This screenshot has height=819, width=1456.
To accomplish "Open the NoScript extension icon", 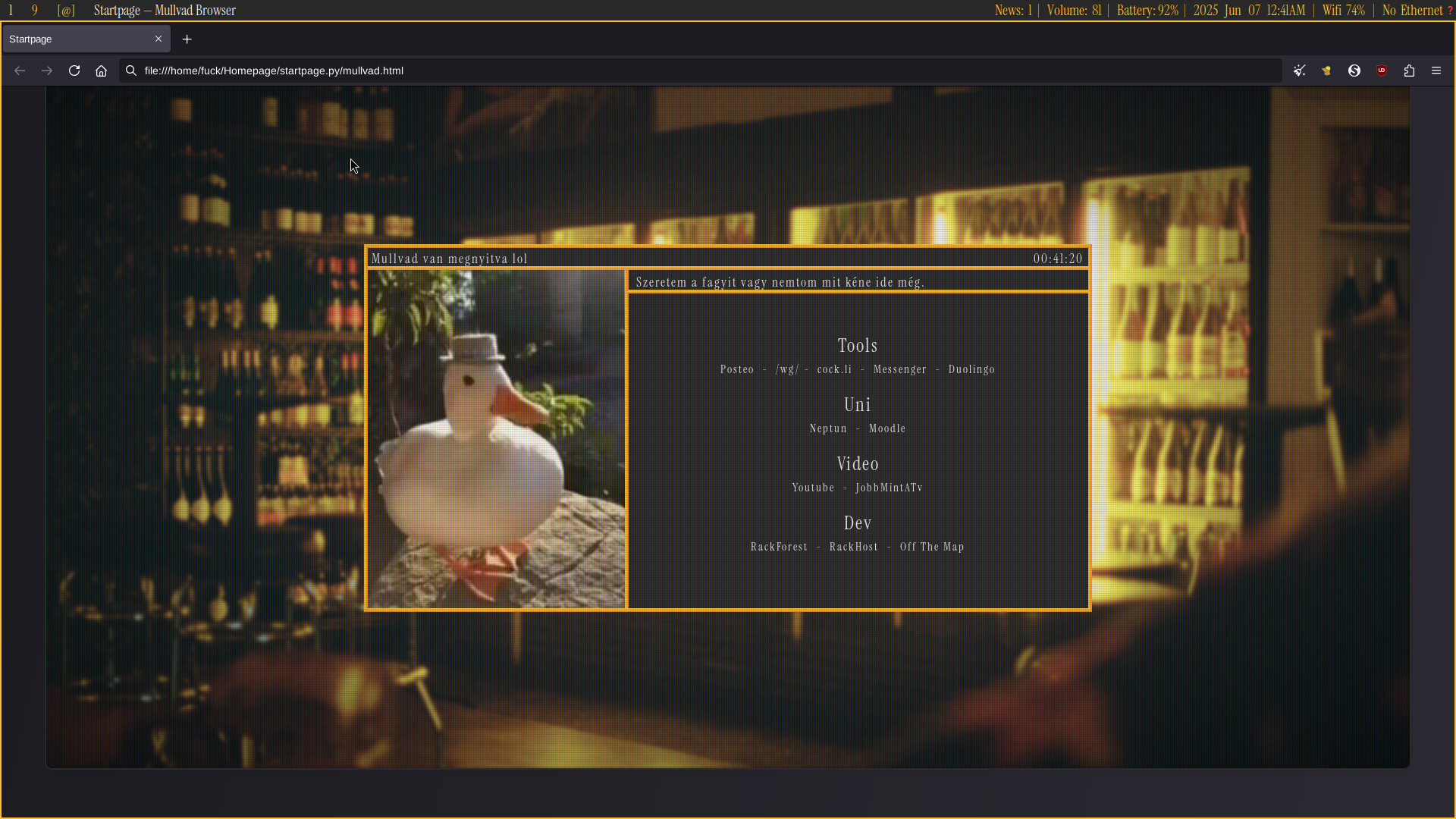I will pyautogui.click(x=1354, y=71).
